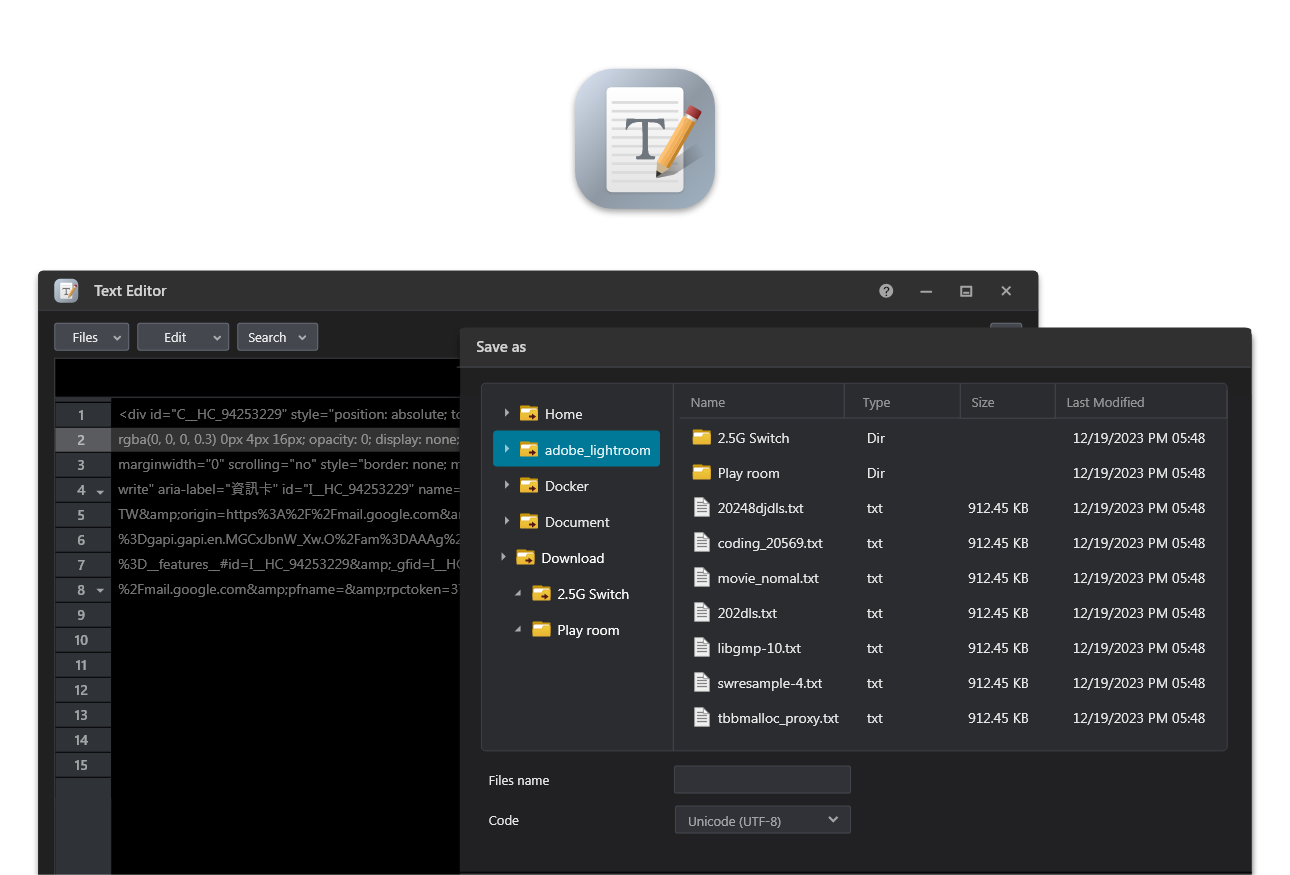Collapse the Download tree node arrow
Image resolution: width=1290 pixels, height=875 pixels.
(x=503, y=557)
